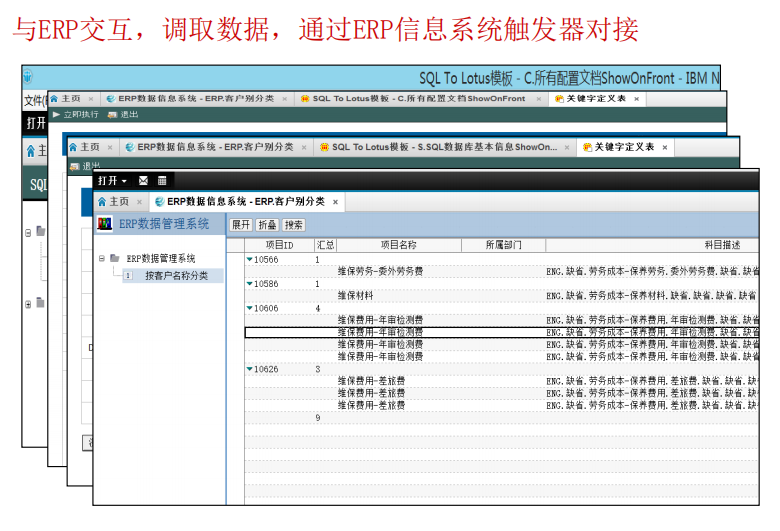This screenshot has width=780, height=531.
Task: Collapse the minus tree node in rearmost window
Action: click(x=28, y=232)
